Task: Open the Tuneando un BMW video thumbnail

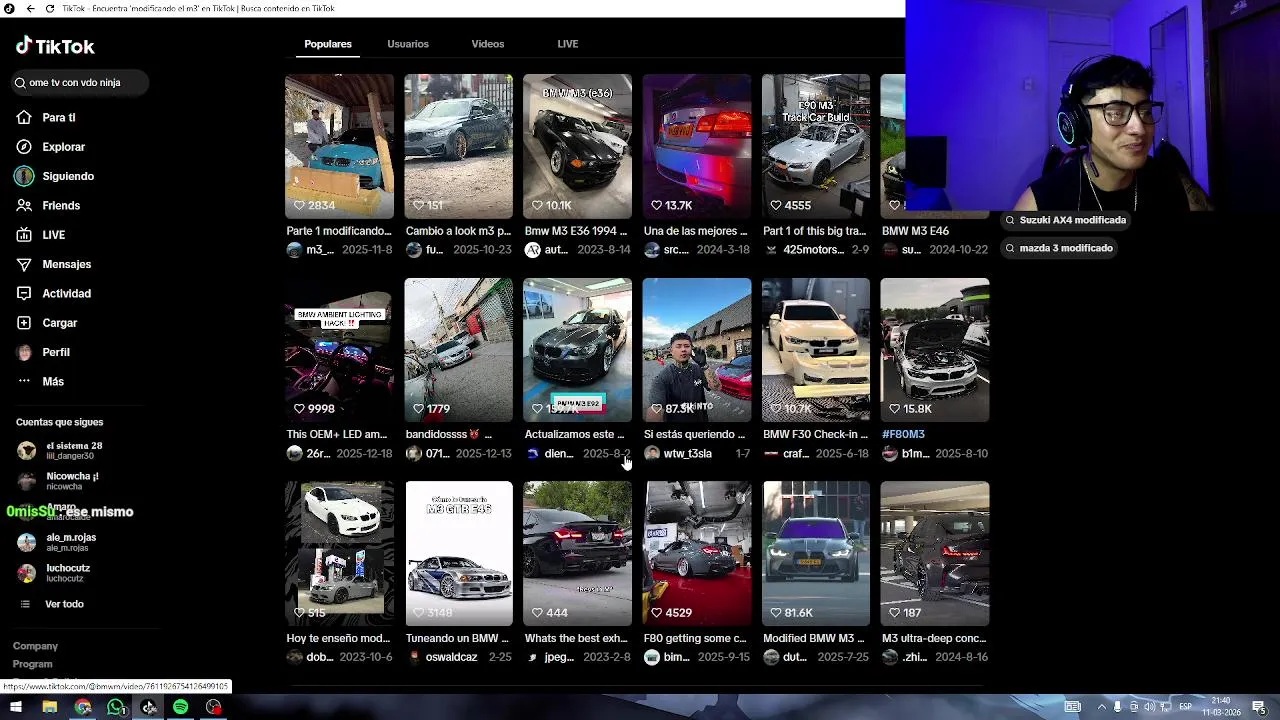Action: [458, 554]
